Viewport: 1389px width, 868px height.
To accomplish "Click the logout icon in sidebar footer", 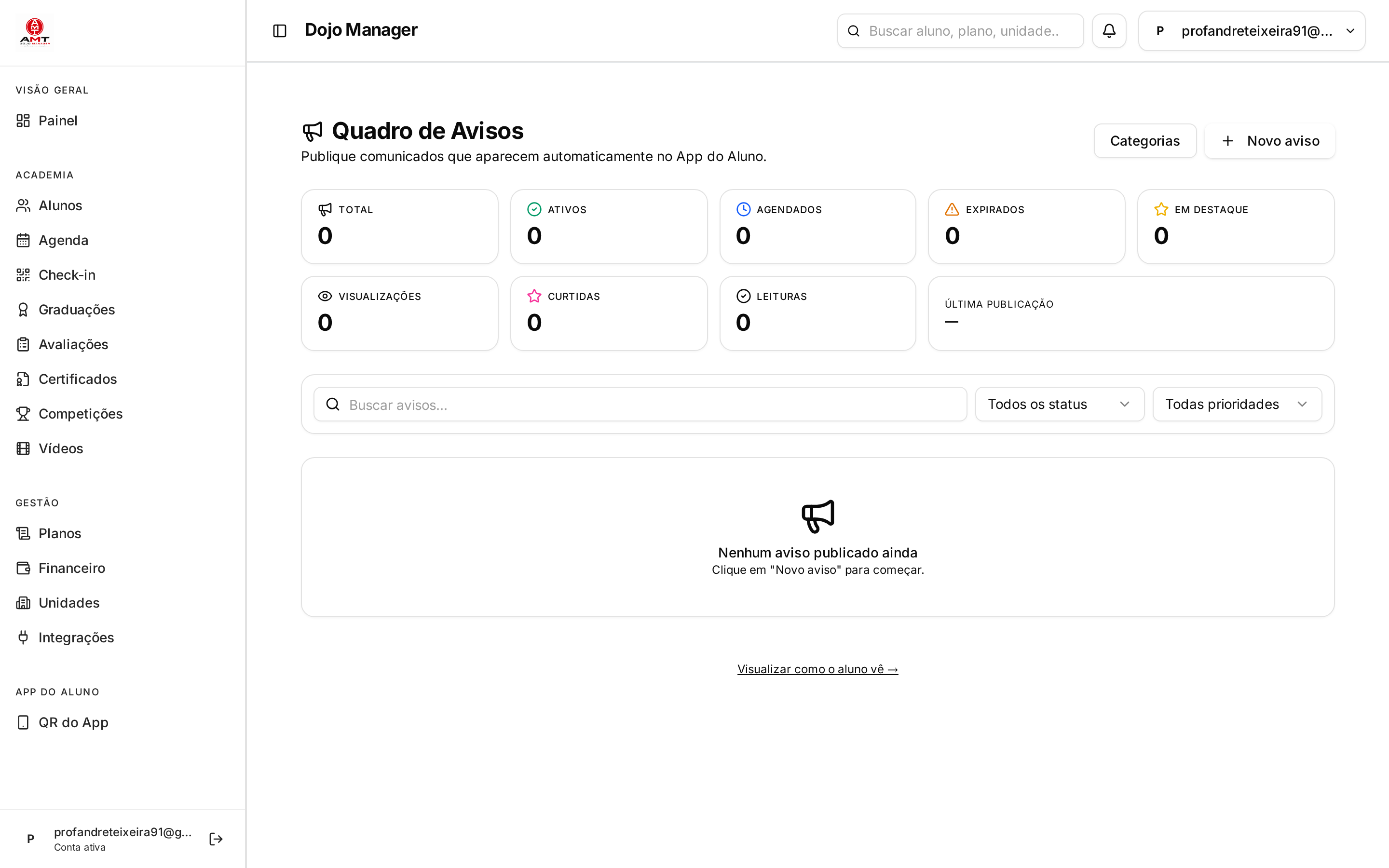I will tap(216, 839).
